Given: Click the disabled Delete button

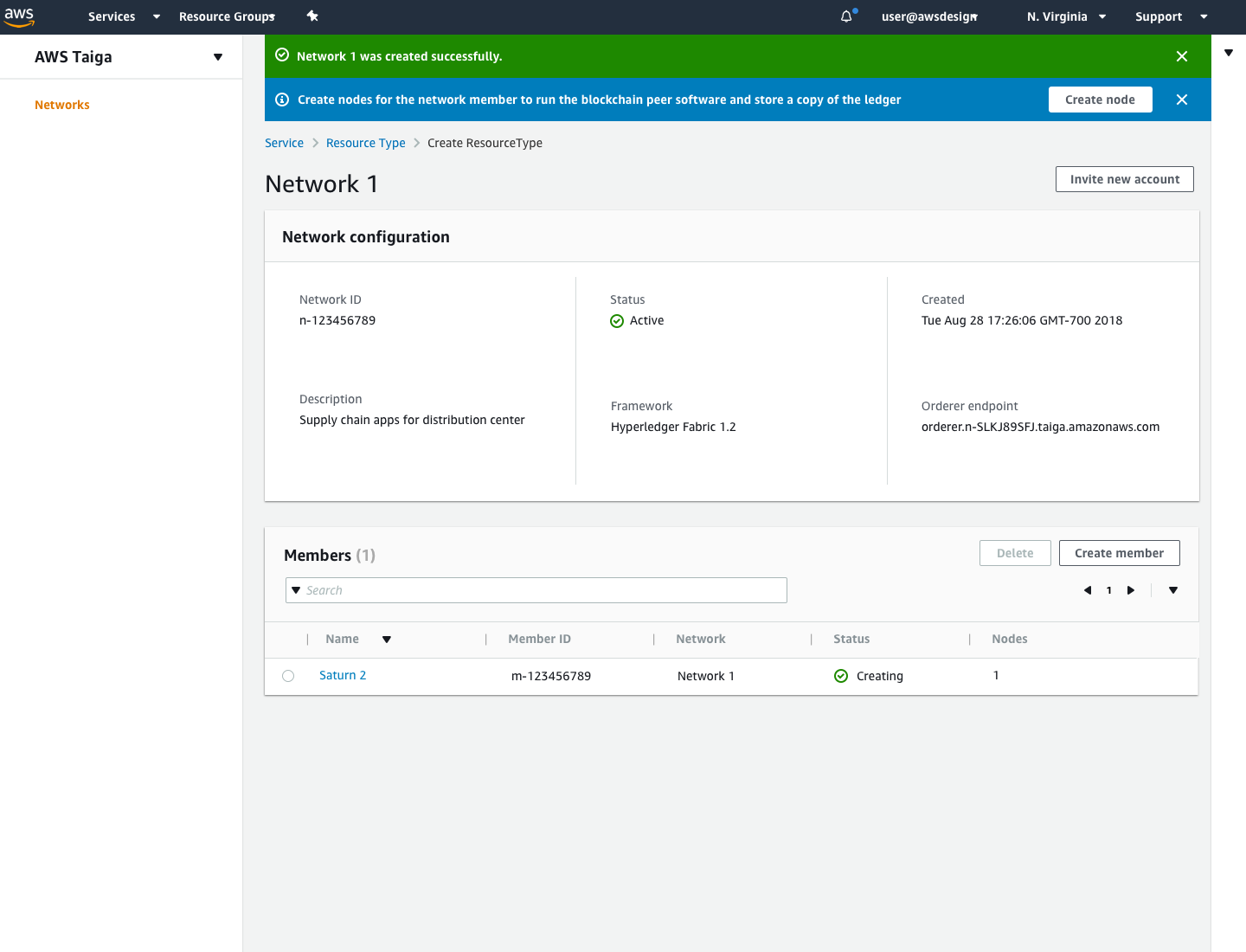Looking at the screenshot, I should pyautogui.click(x=1015, y=553).
